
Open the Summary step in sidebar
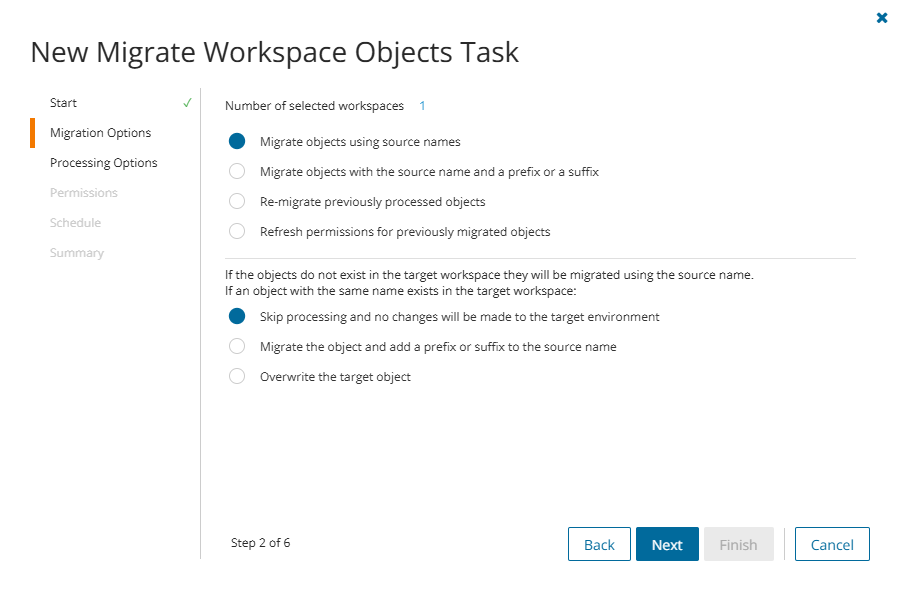click(x=77, y=253)
